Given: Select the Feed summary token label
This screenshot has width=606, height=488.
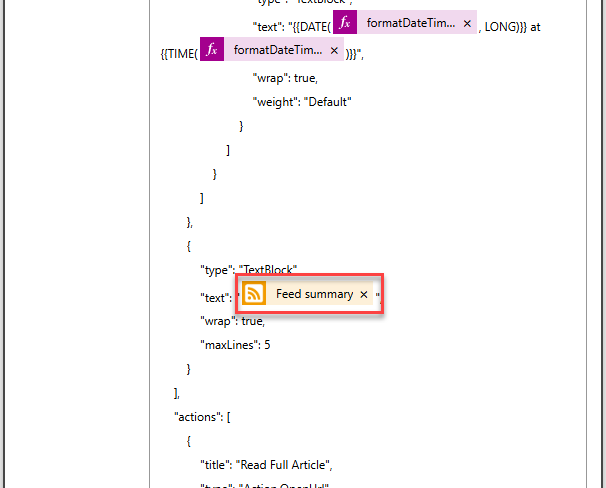Looking at the screenshot, I should [313, 294].
